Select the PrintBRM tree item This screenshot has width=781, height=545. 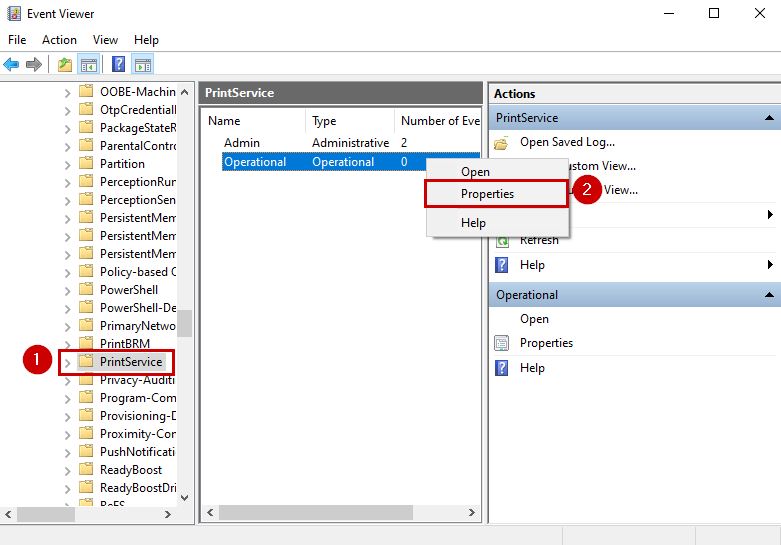click(125, 344)
